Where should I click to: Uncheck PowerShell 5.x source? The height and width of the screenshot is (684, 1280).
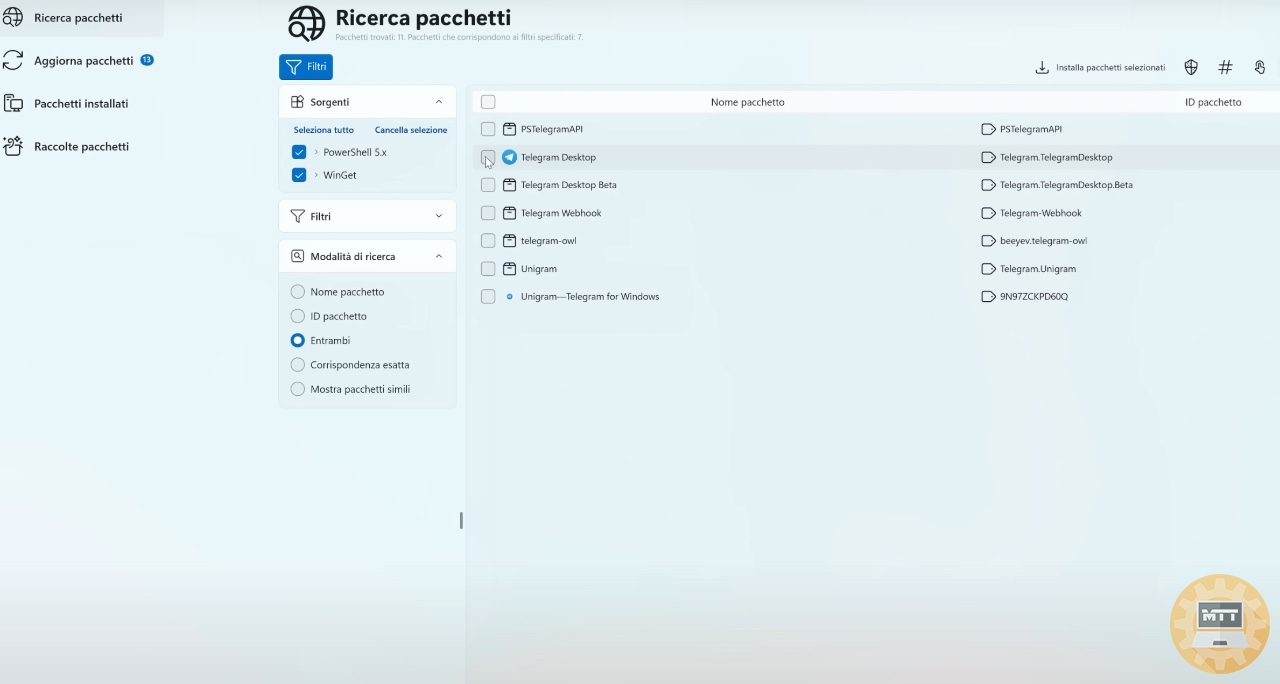pos(299,152)
